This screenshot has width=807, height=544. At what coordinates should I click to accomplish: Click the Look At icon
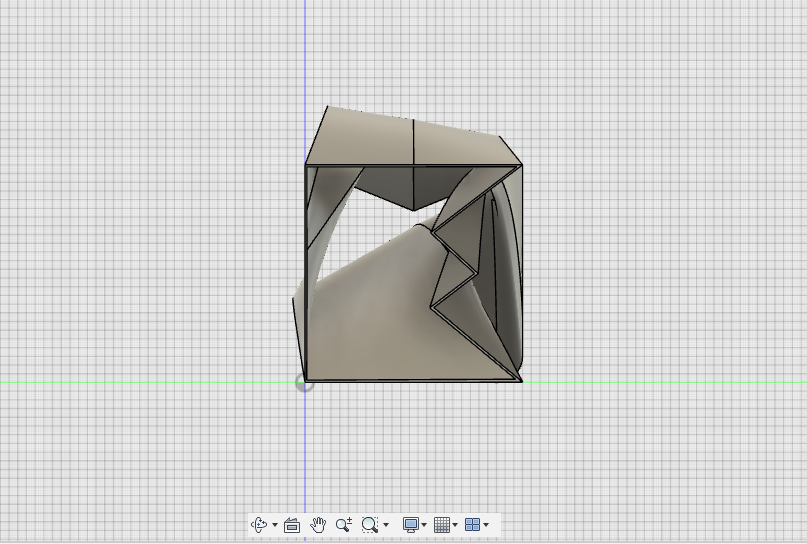(x=292, y=525)
